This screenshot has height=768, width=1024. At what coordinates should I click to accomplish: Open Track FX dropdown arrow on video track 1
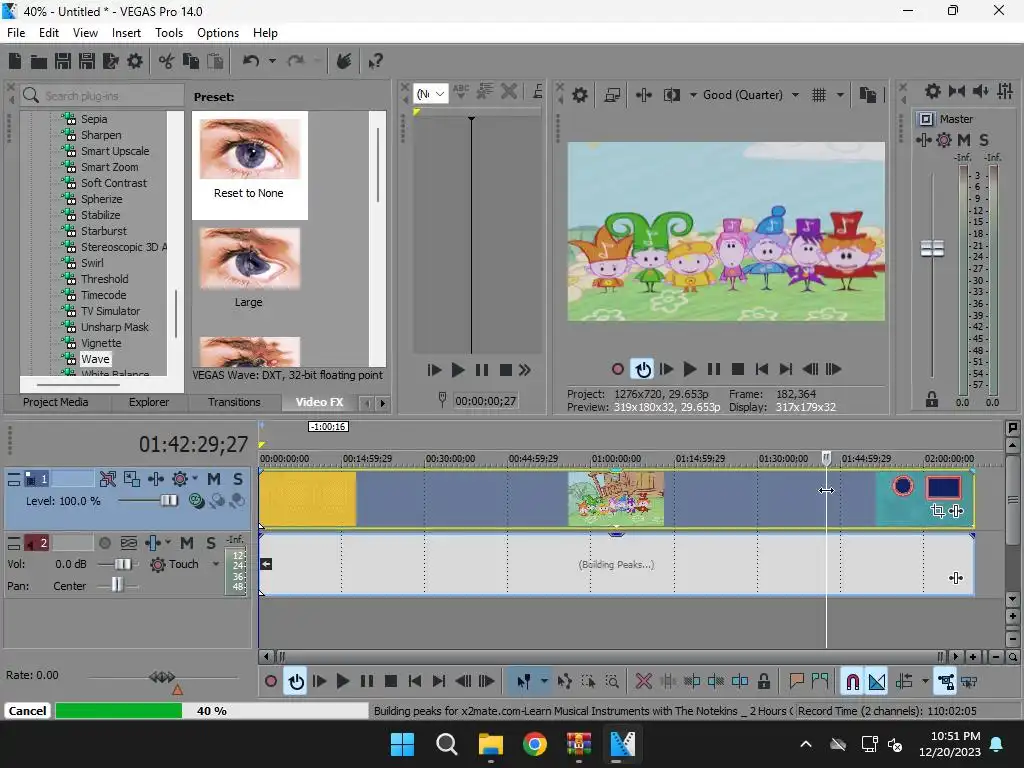(x=195, y=479)
